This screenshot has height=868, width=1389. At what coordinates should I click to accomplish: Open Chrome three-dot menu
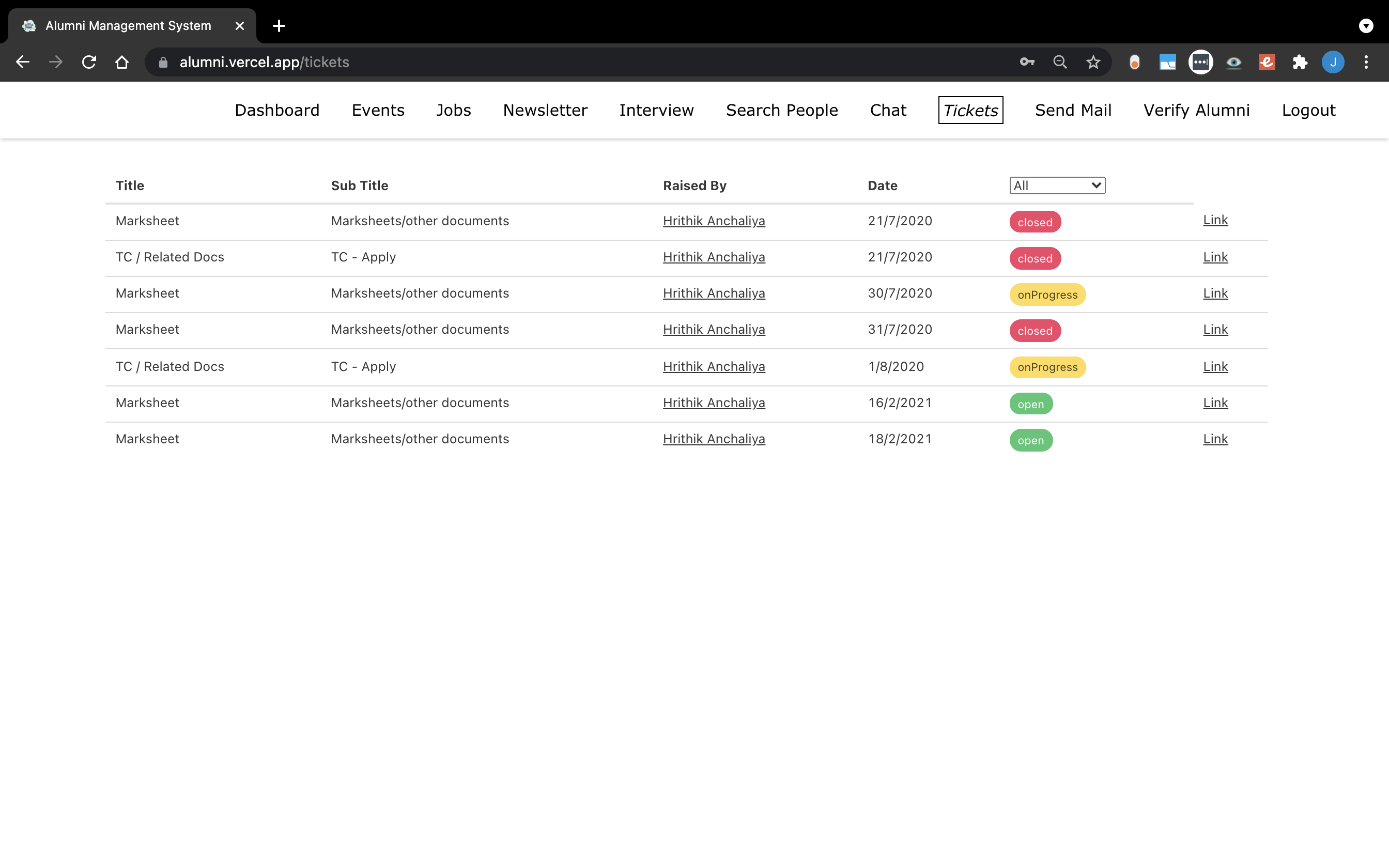1366,62
